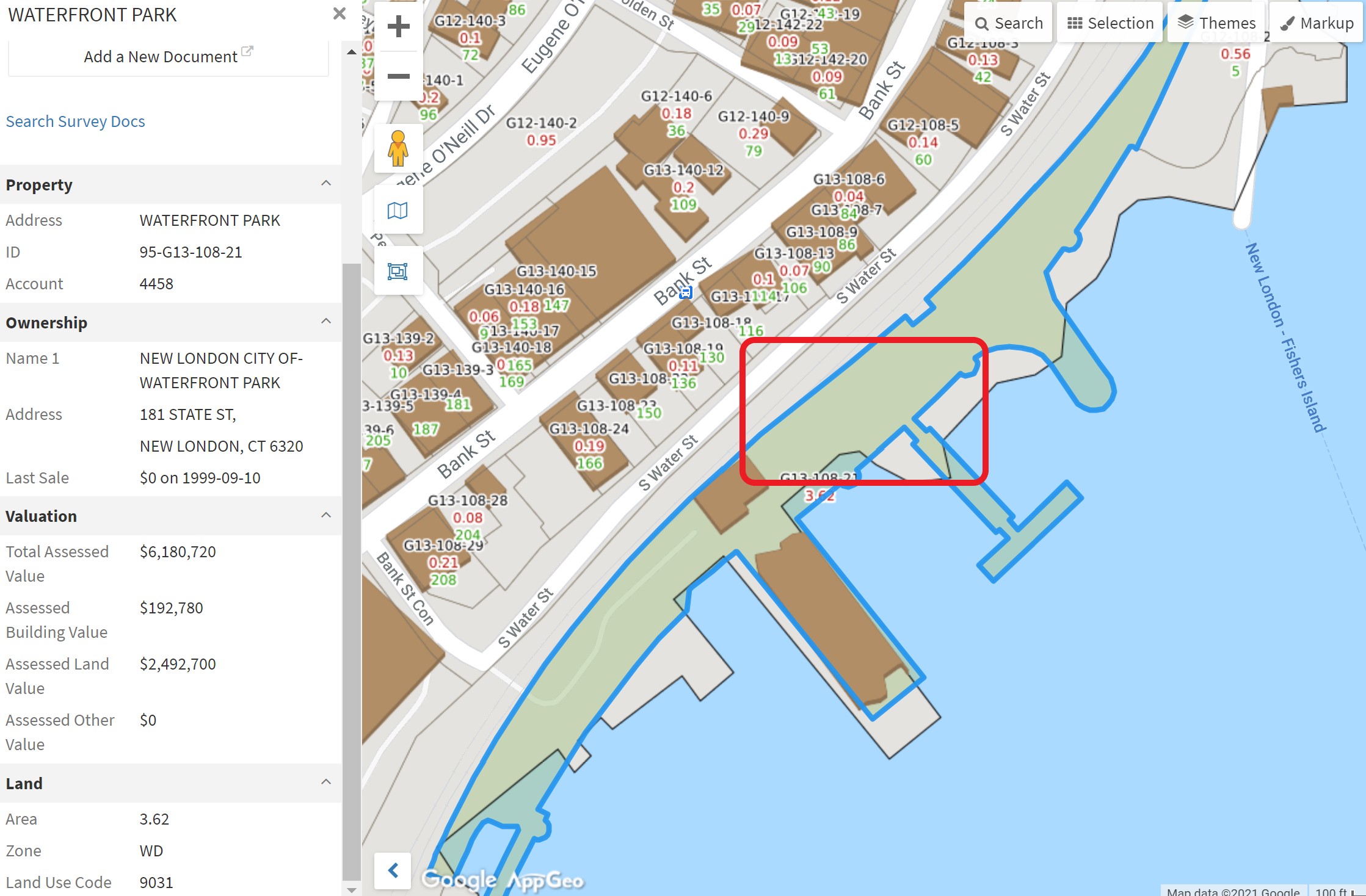Collapse the Ownership section
The width and height of the screenshot is (1366, 896).
pyautogui.click(x=326, y=321)
